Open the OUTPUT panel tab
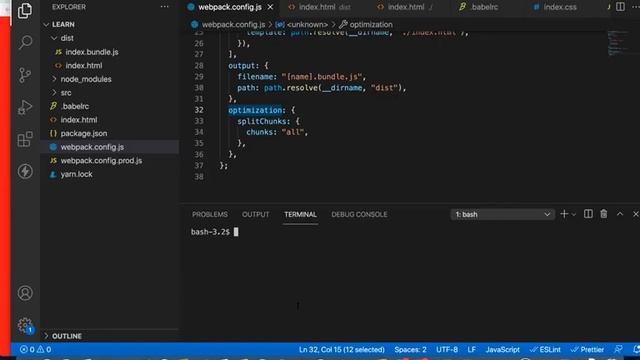640x360 pixels. pyautogui.click(x=256, y=214)
